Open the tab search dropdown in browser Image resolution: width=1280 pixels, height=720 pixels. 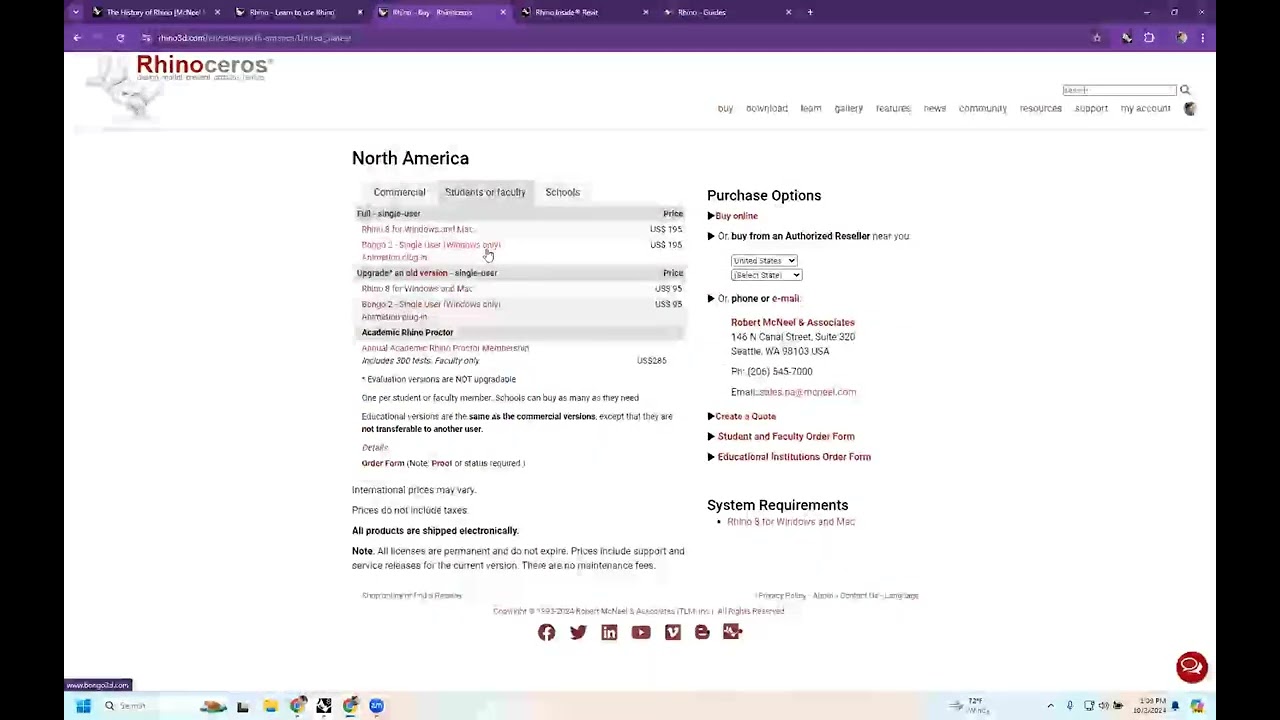76,12
